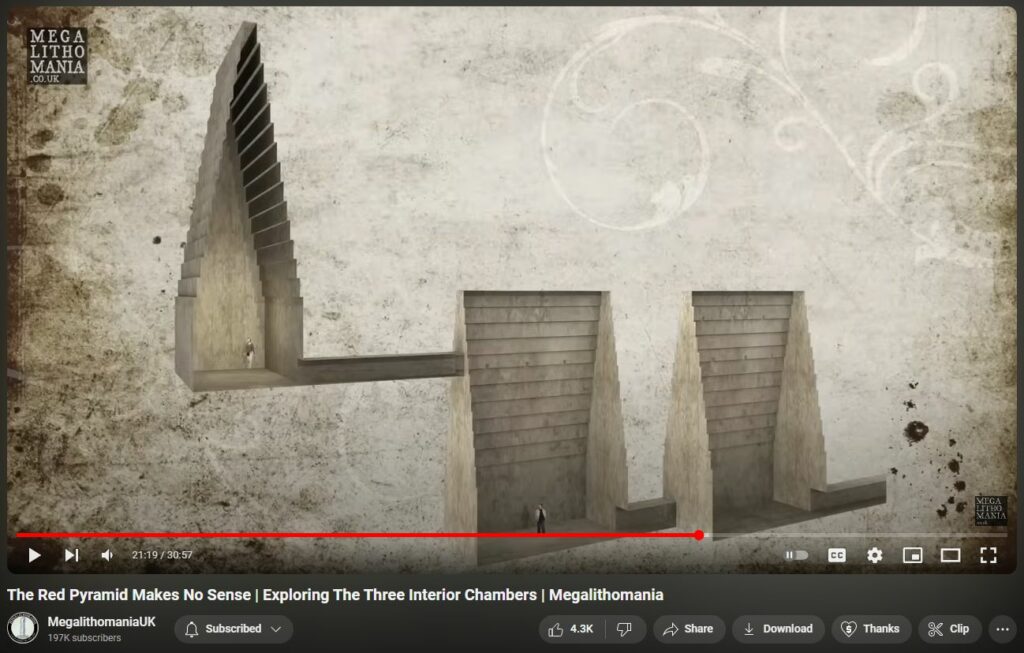This screenshot has height=653, width=1024.
Task: Open the MegalithomaniaUK channel avatar
Action: pyautogui.click(x=23, y=629)
